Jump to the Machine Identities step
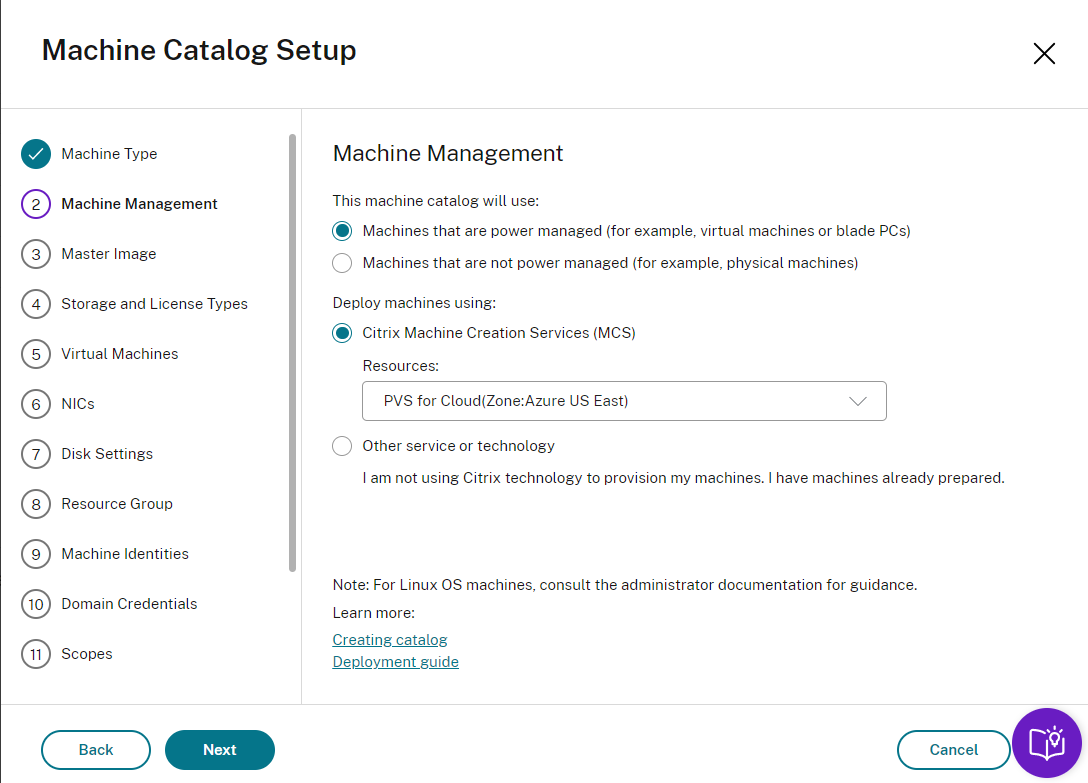 (125, 554)
